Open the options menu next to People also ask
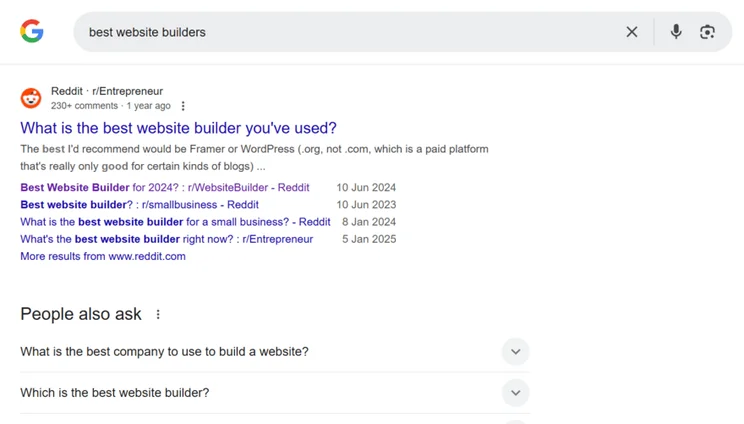Viewport: 744px width, 424px height. pyautogui.click(x=158, y=314)
